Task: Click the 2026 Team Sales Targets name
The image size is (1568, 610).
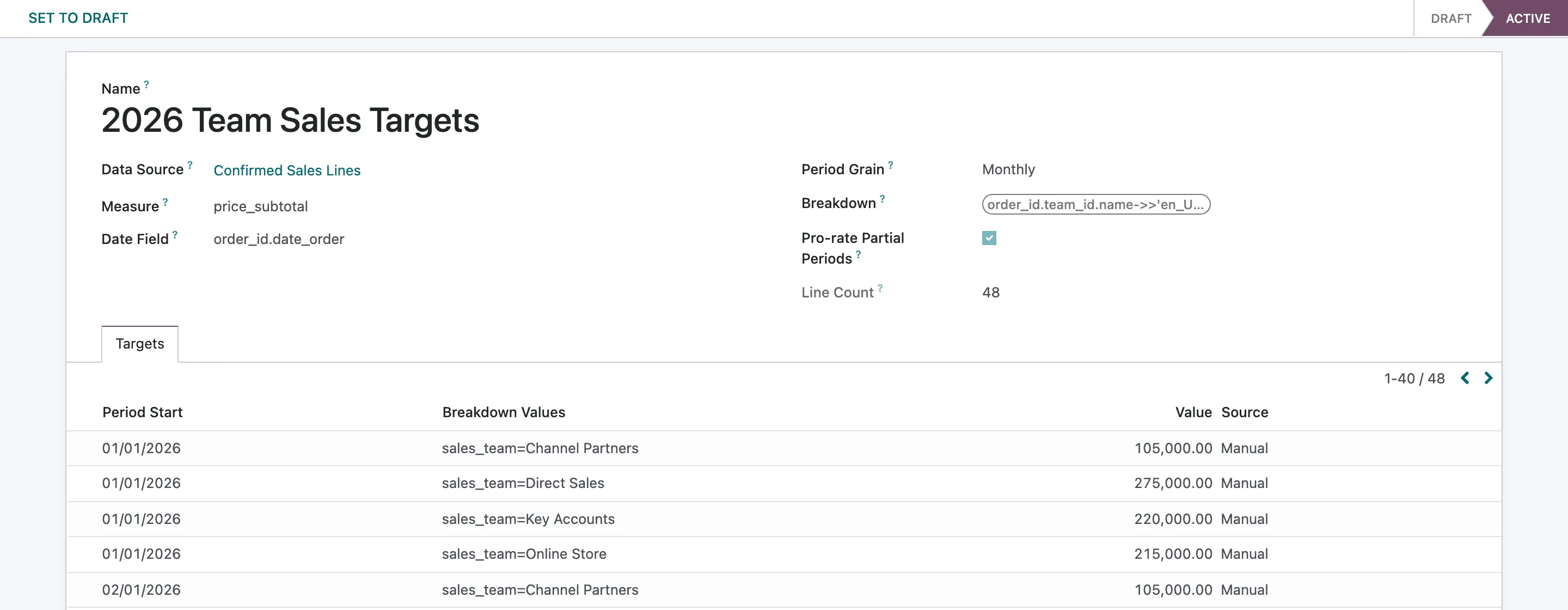Action: coord(290,120)
